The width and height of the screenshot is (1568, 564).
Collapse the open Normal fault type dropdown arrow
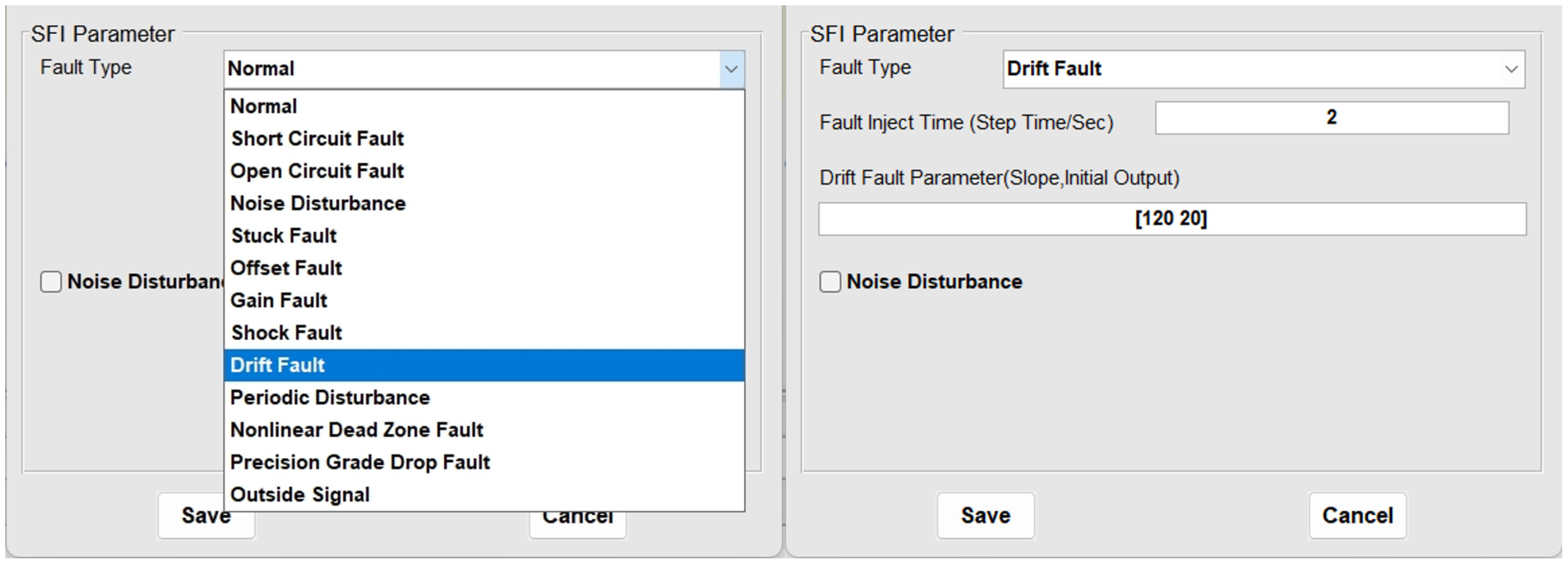pyautogui.click(x=731, y=69)
